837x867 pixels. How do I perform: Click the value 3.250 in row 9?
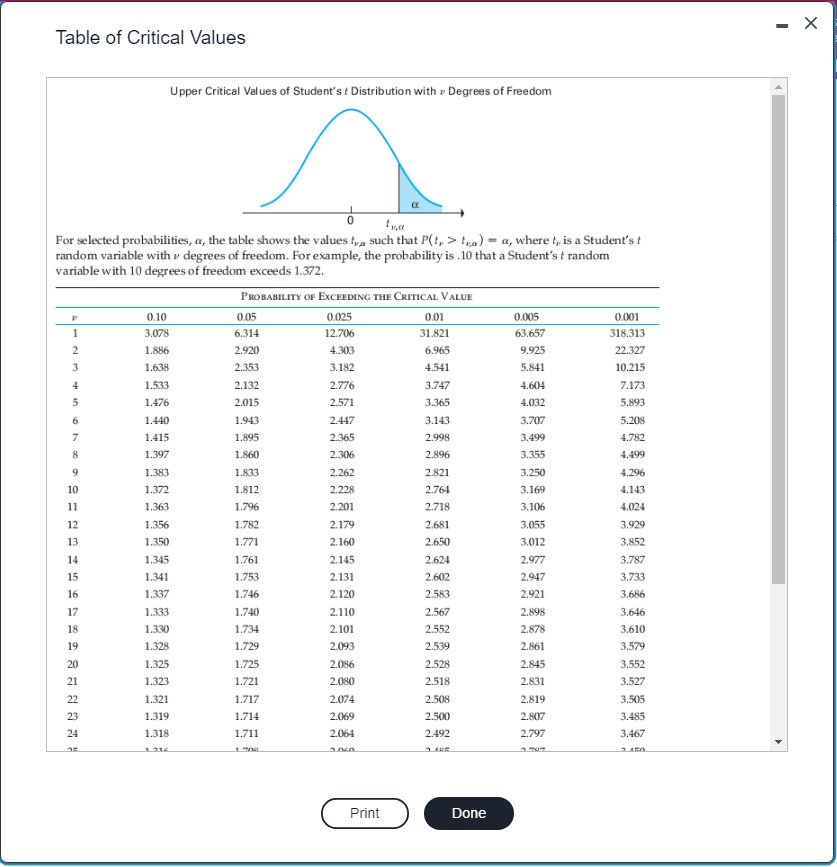point(532,472)
